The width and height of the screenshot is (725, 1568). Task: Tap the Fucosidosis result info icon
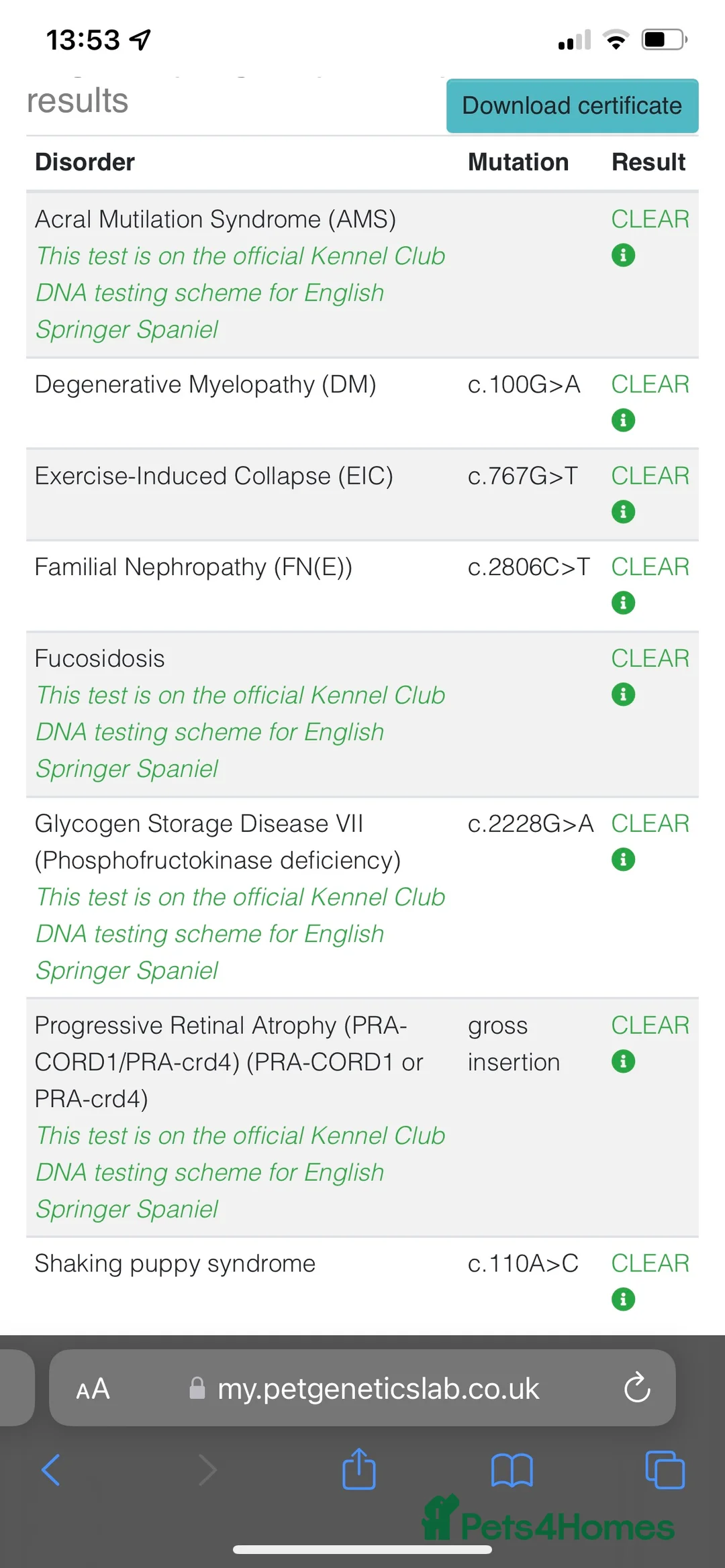[x=623, y=694]
